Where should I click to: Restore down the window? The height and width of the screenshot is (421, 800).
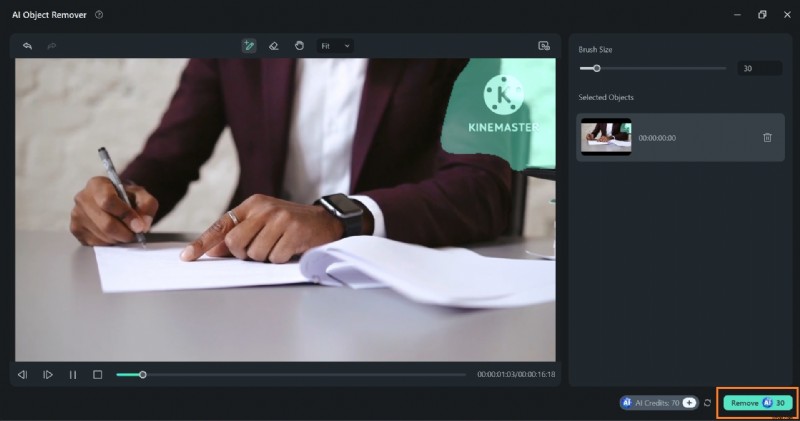pyautogui.click(x=762, y=15)
